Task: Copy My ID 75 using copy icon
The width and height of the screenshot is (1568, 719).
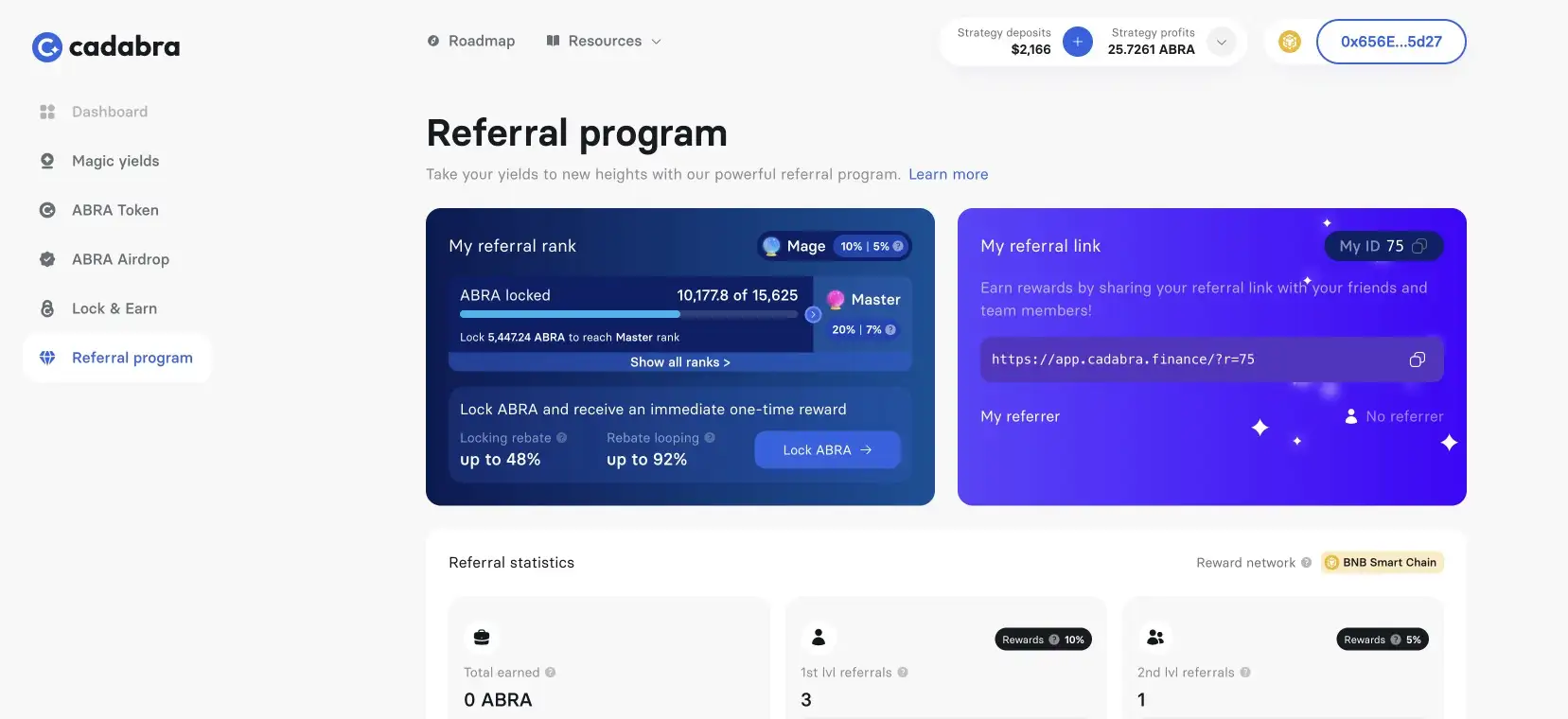Action: click(1418, 246)
